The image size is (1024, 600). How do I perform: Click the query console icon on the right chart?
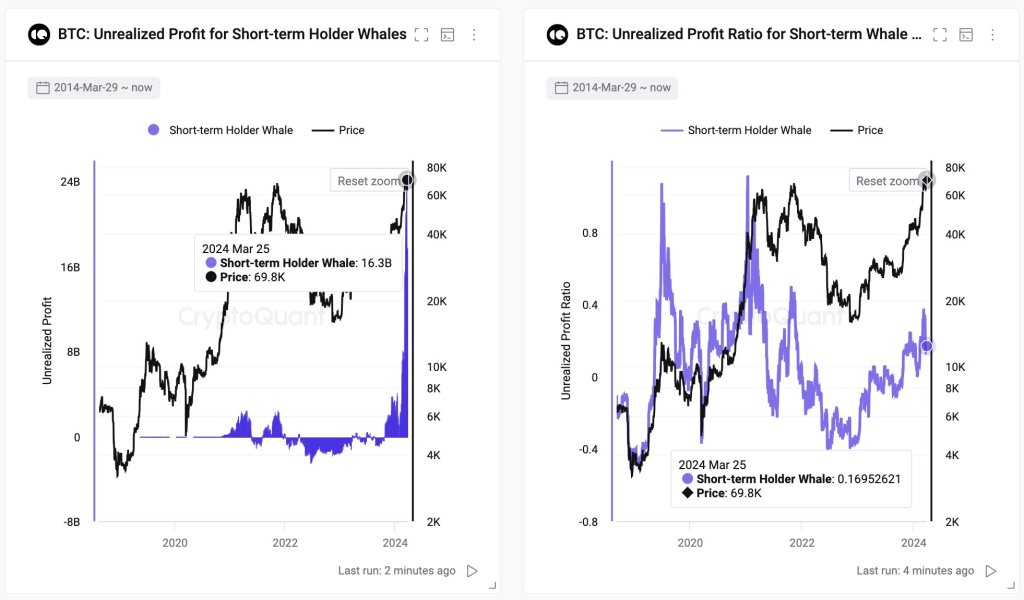click(966, 33)
